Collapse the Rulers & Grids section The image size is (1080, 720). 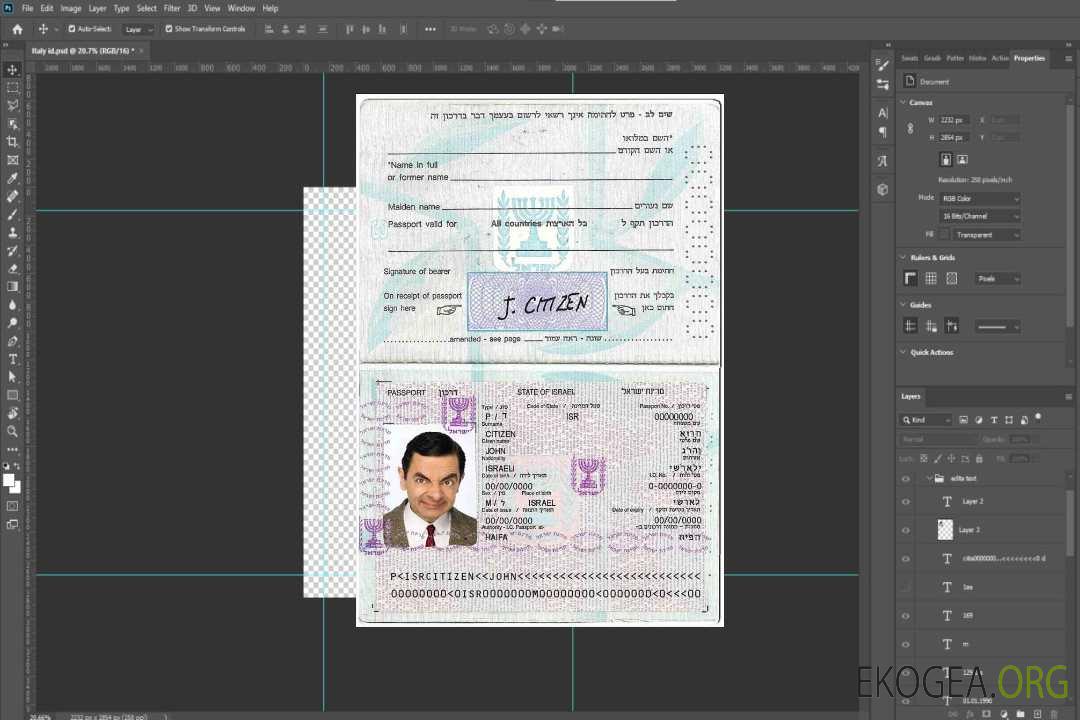tap(903, 257)
